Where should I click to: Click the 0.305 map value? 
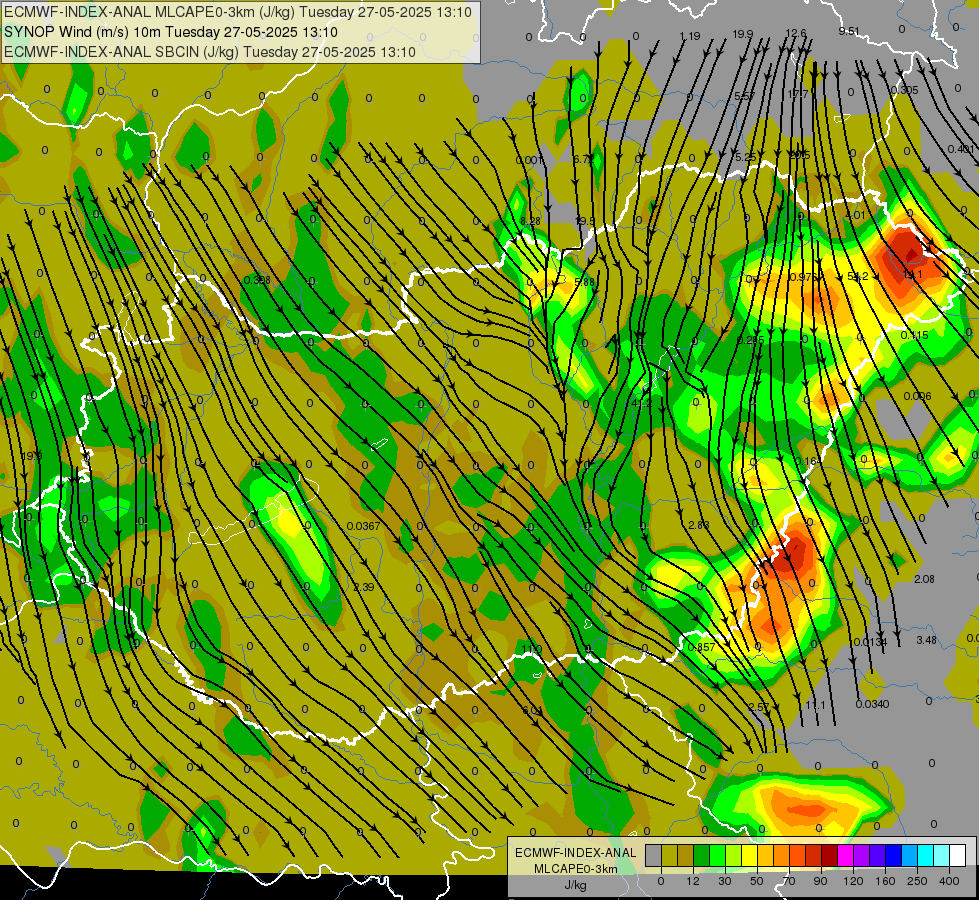[x=905, y=90]
